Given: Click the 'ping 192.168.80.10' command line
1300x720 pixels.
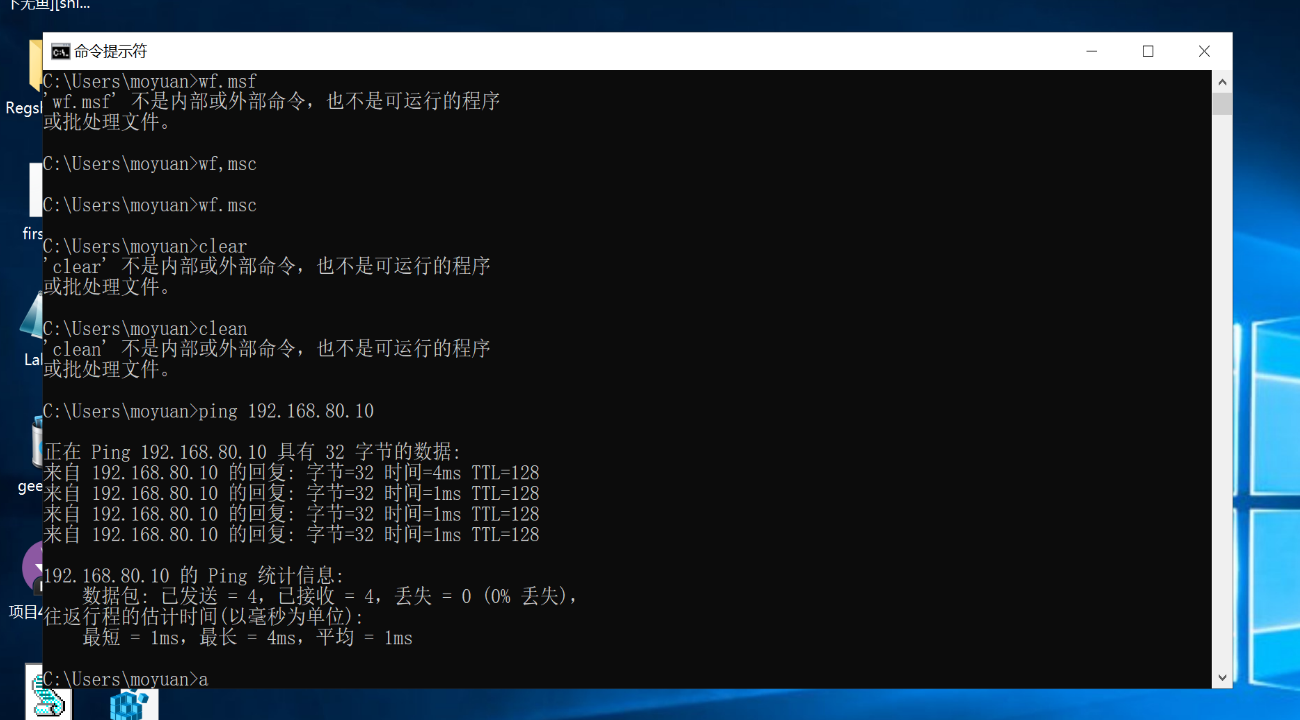Looking at the screenshot, I should pyautogui.click(x=209, y=411).
